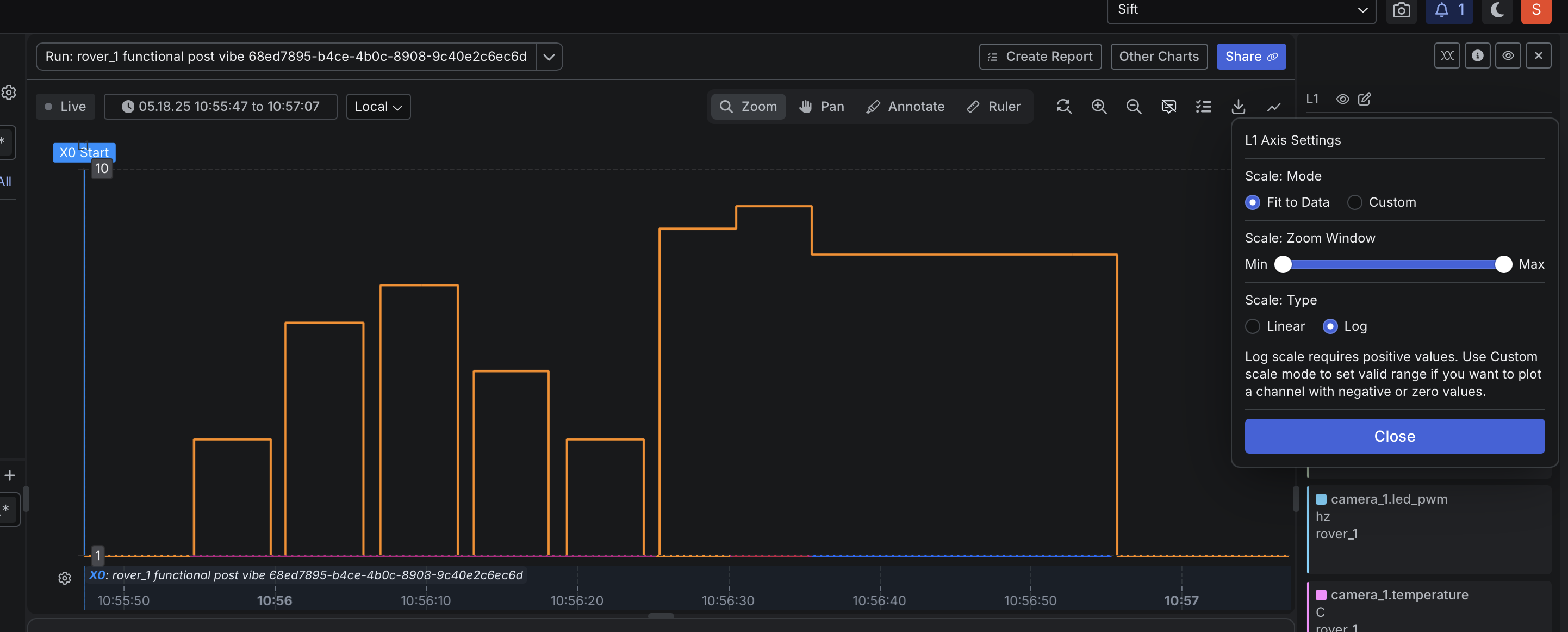The width and height of the screenshot is (1568, 632).
Task: Select the Custom scale mode radio
Action: click(x=1354, y=202)
